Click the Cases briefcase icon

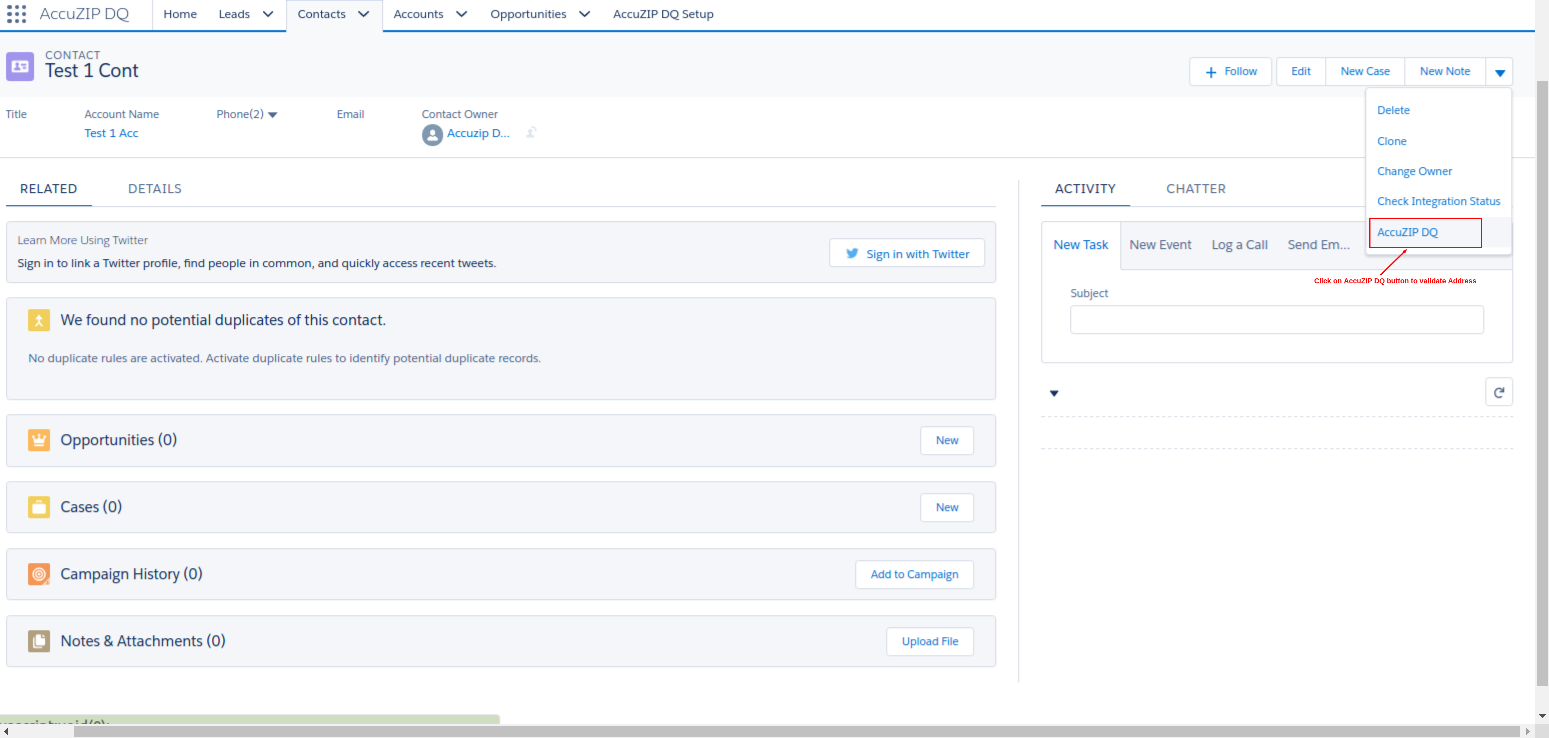(x=38, y=507)
